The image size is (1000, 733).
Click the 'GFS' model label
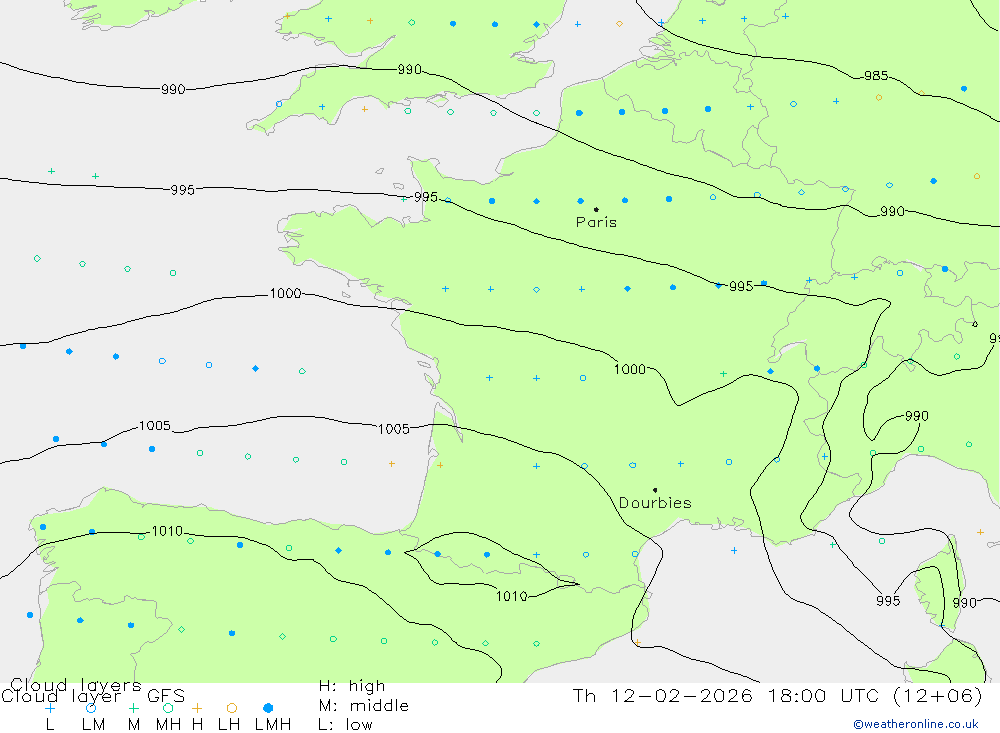tap(166, 695)
